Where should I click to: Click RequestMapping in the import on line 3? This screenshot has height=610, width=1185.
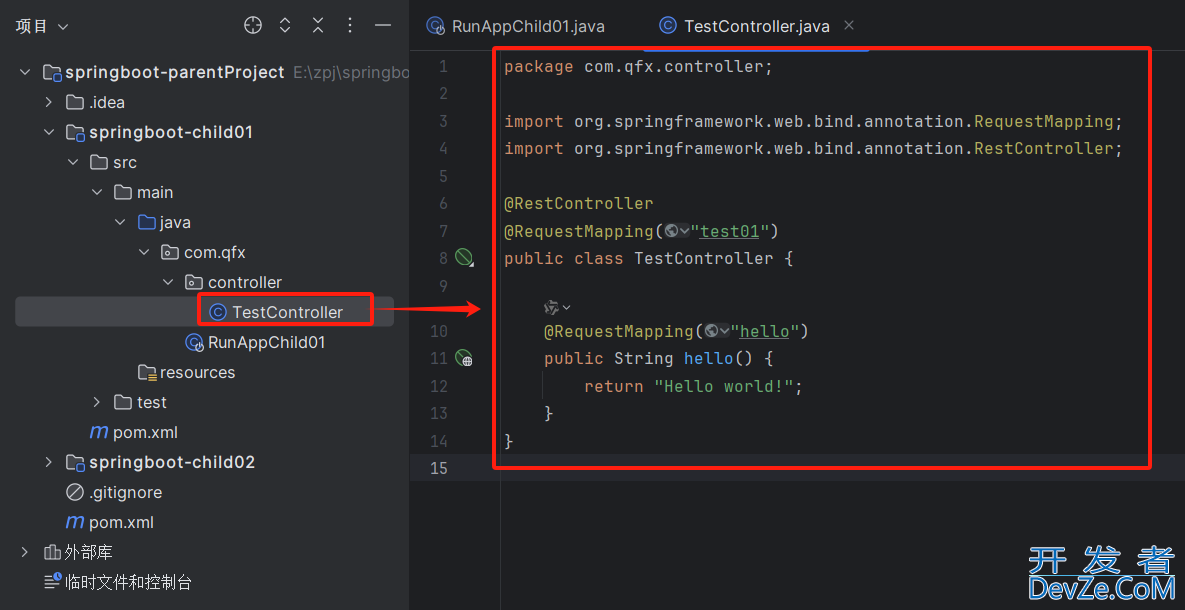coord(1043,121)
